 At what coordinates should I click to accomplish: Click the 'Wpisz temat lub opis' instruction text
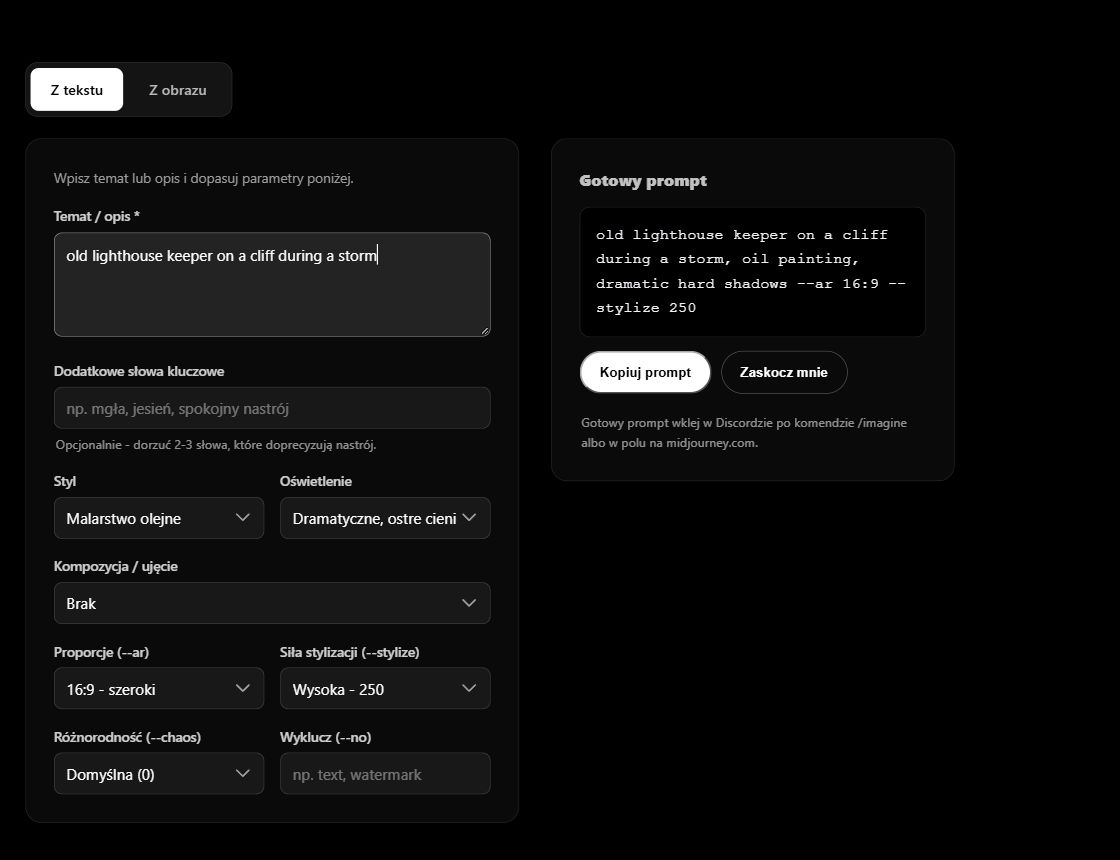coord(204,178)
